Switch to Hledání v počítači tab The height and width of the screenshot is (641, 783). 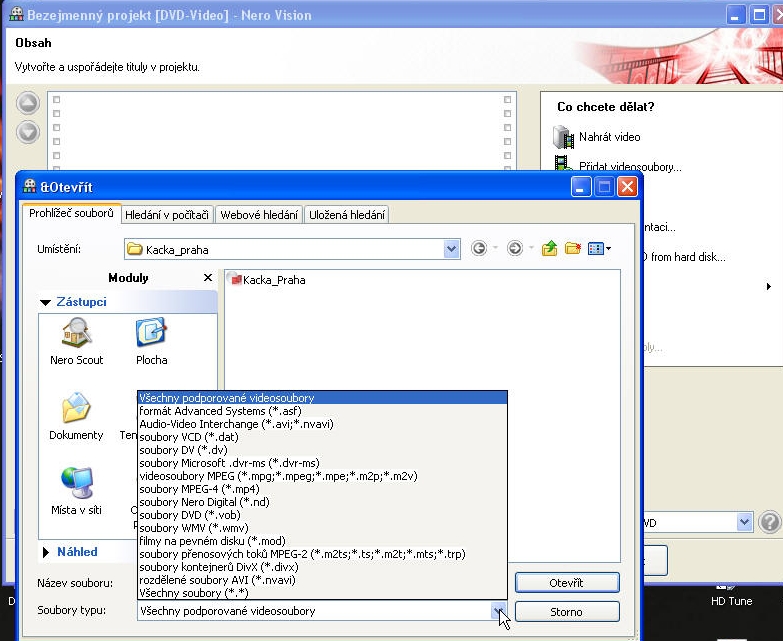(168, 215)
